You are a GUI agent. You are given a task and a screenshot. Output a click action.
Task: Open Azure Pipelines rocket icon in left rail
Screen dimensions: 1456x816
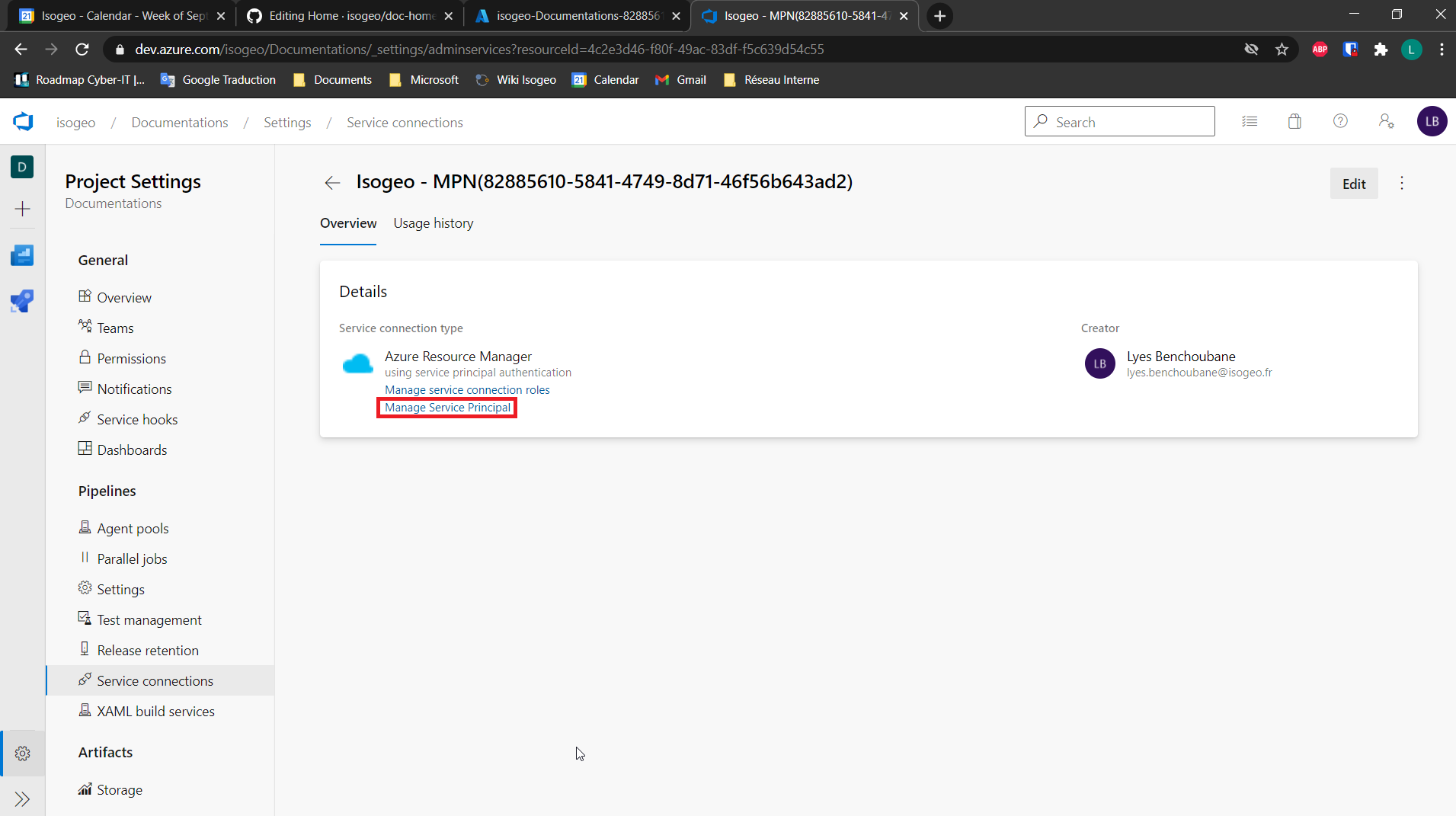pos(22,301)
